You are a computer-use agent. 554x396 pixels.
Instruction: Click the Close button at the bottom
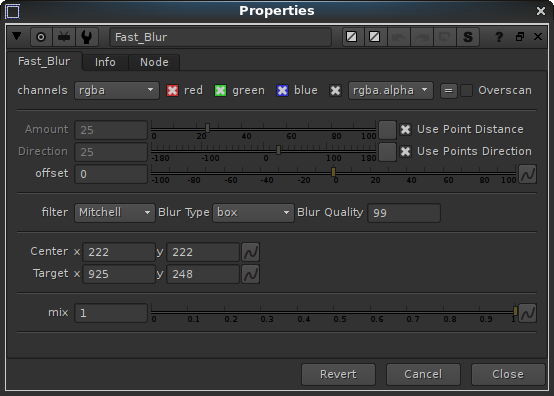tap(508, 374)
